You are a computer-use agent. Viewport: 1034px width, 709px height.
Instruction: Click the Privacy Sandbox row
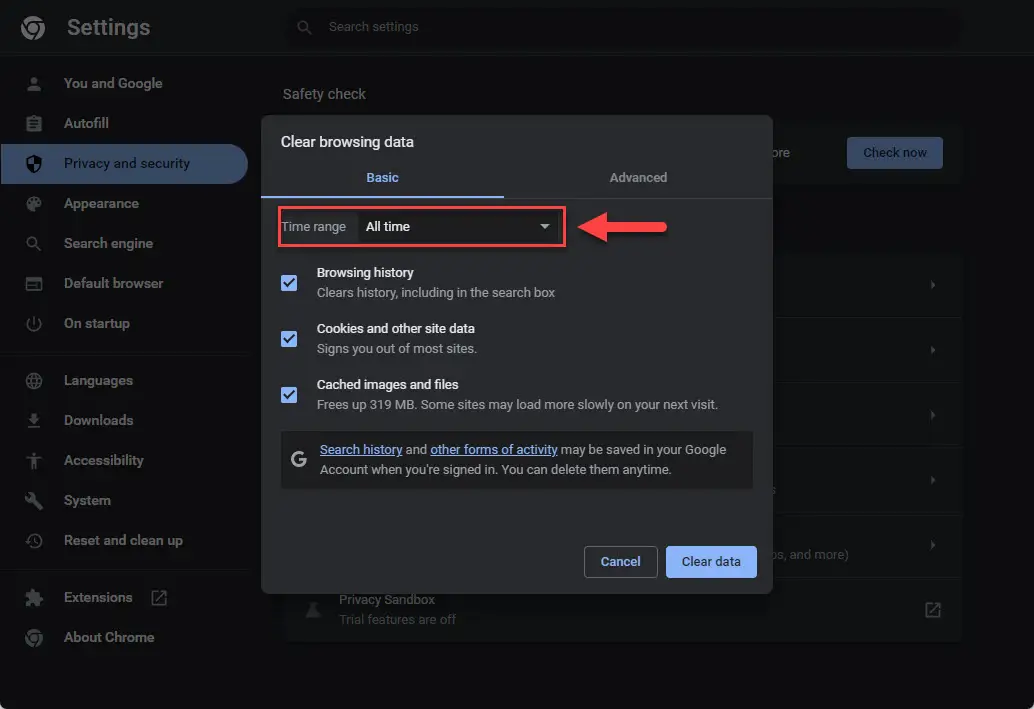[x=623, y=610]
